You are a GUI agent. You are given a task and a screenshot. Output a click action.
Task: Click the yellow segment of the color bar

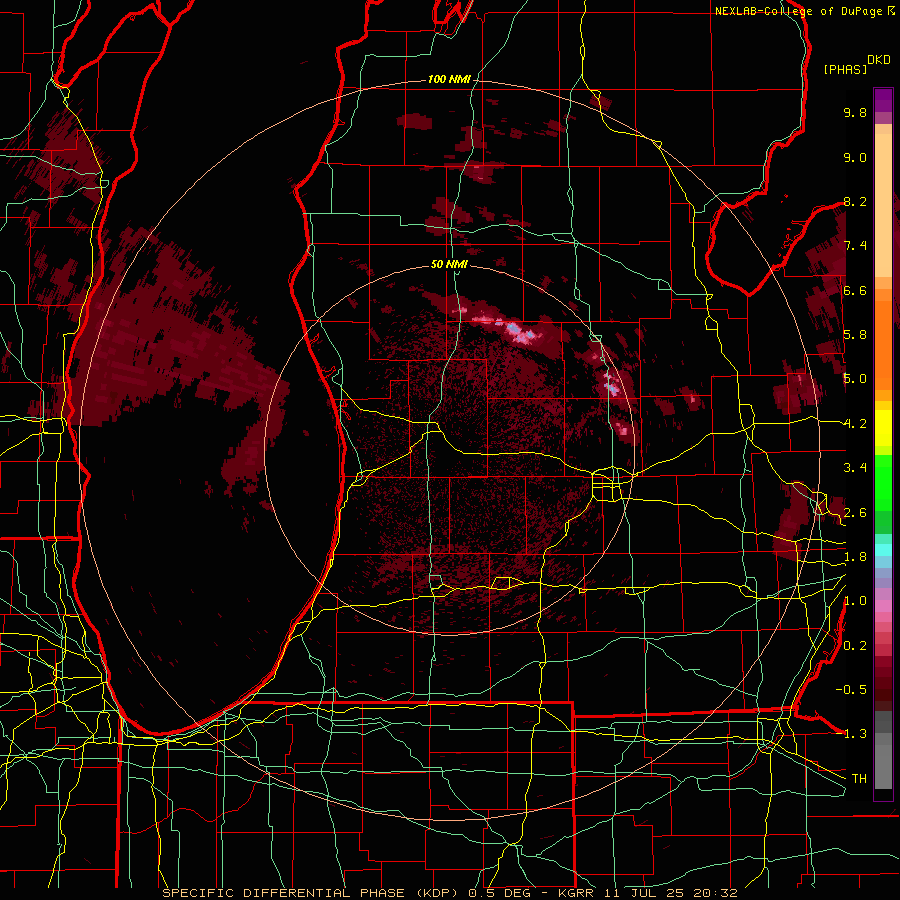coord(883,428)
